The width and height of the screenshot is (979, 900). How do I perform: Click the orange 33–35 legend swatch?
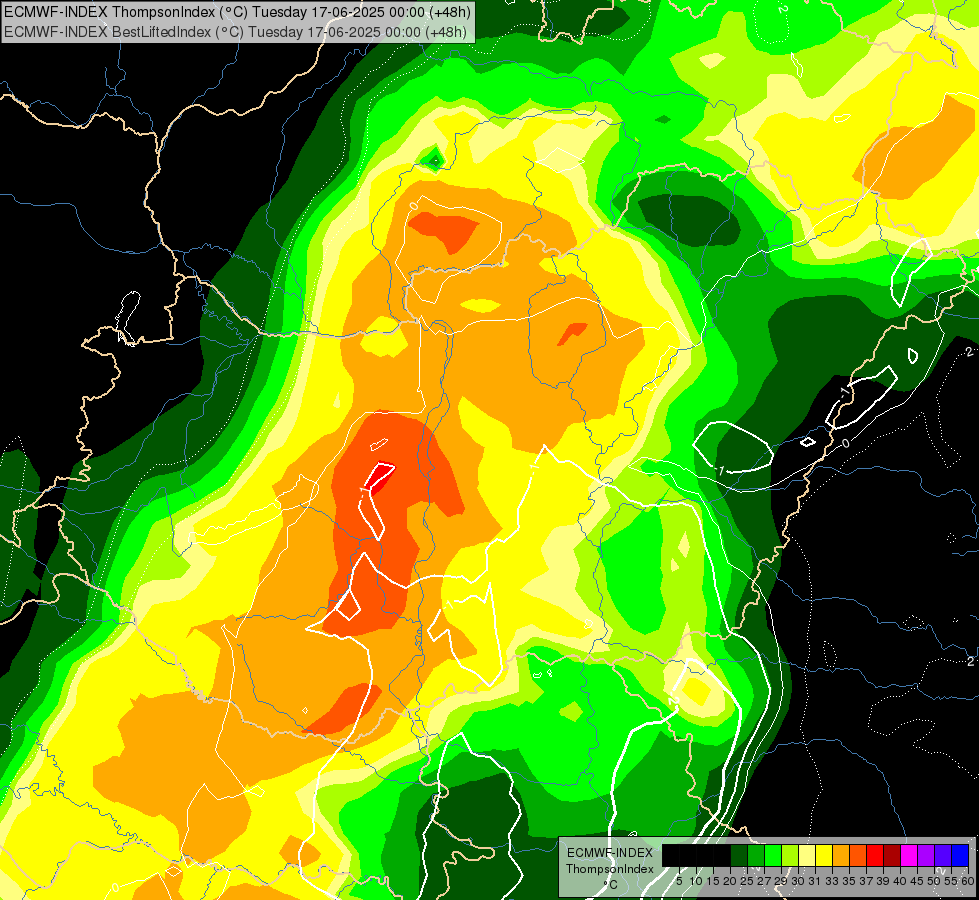841,855
